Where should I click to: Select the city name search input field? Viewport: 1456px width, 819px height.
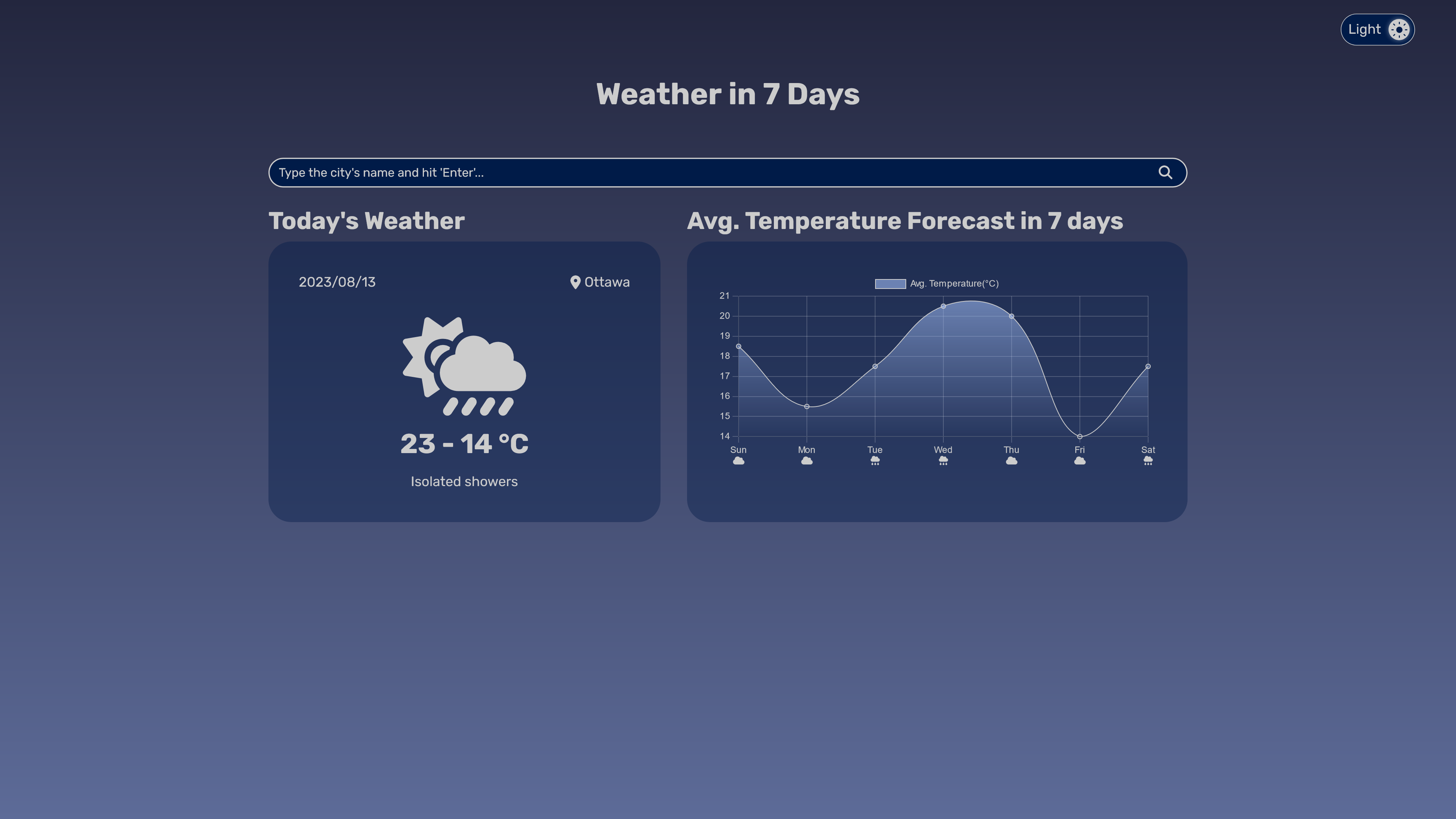(x=728, y=172)
